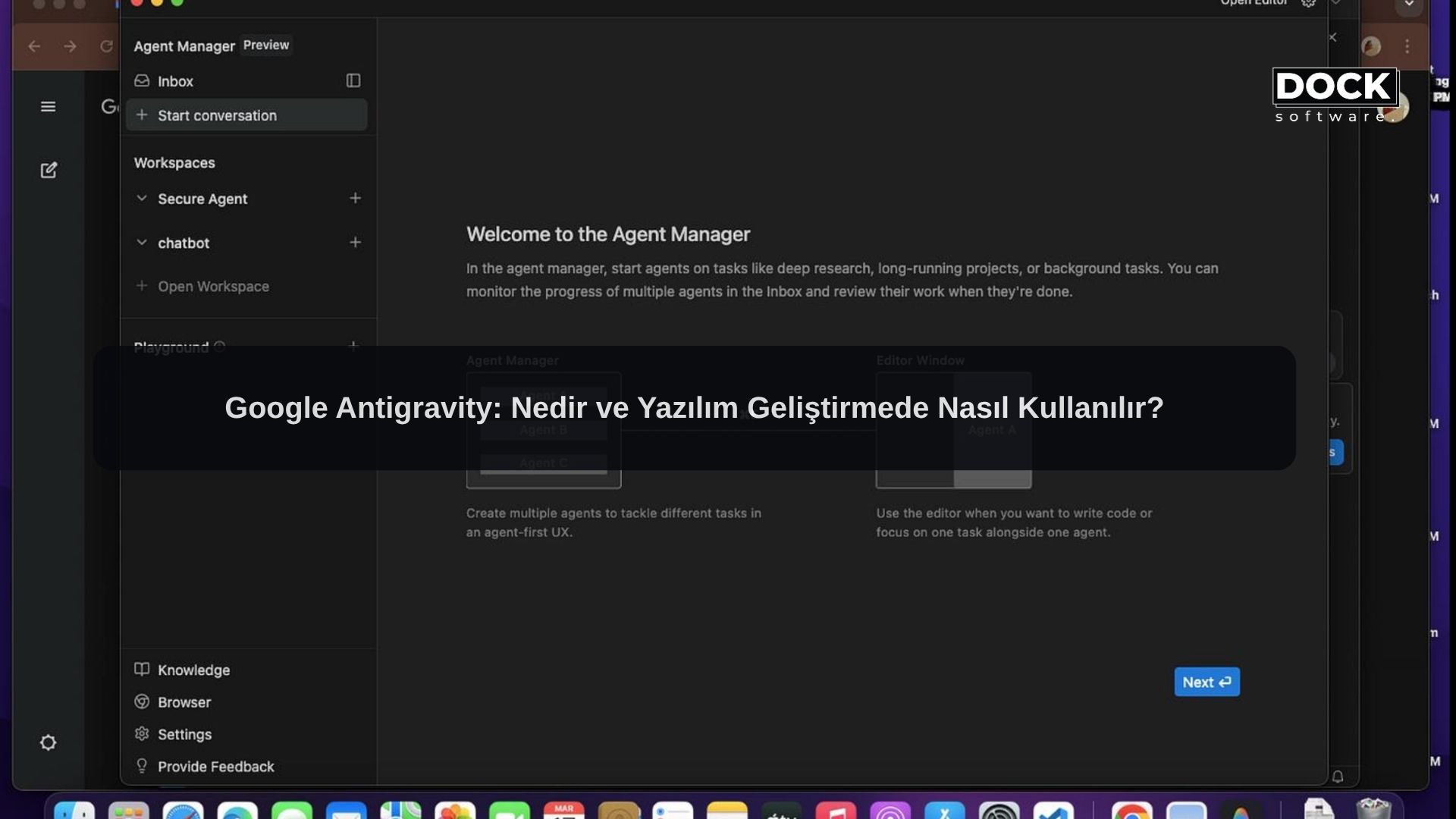Click Provide Feedback
This screenshot has height=819, width=1456.
pos(216,767)
